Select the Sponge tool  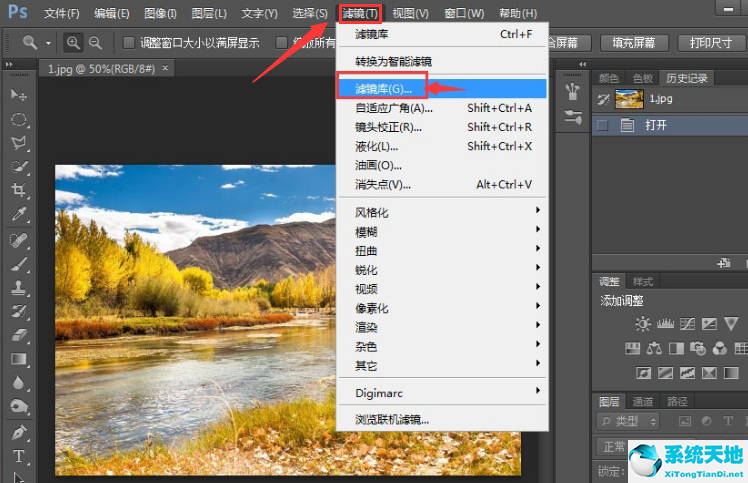coord(19,407)
